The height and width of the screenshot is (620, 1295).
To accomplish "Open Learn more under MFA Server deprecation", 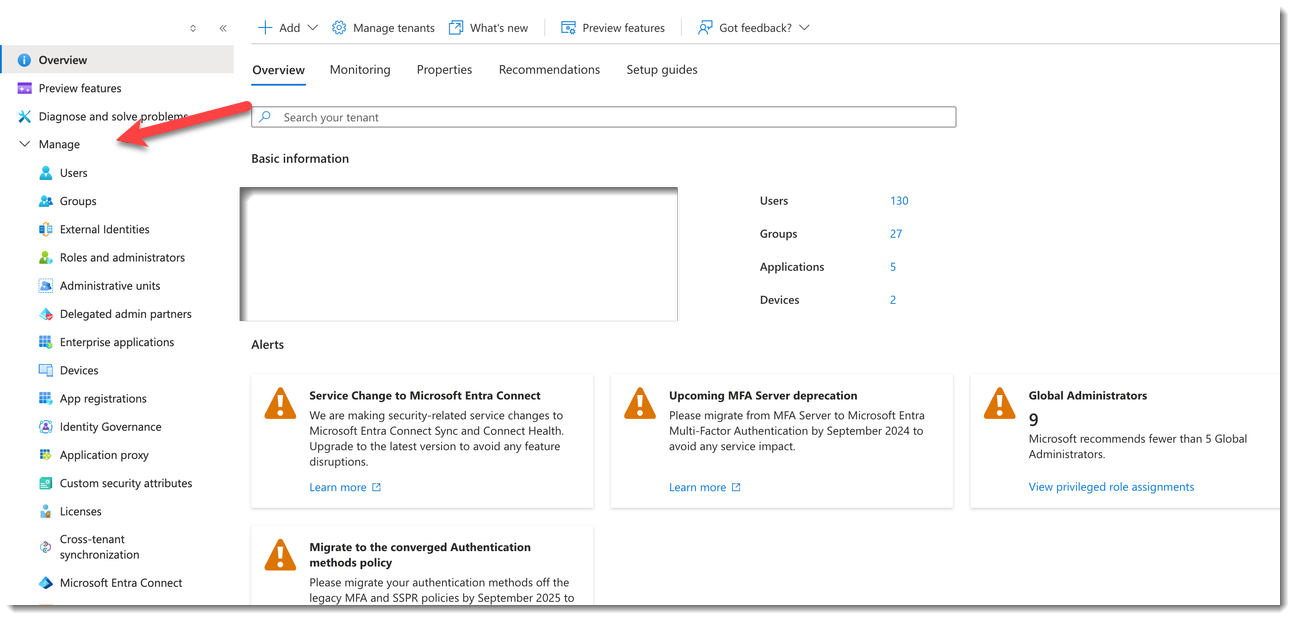I will click(705, 487).
